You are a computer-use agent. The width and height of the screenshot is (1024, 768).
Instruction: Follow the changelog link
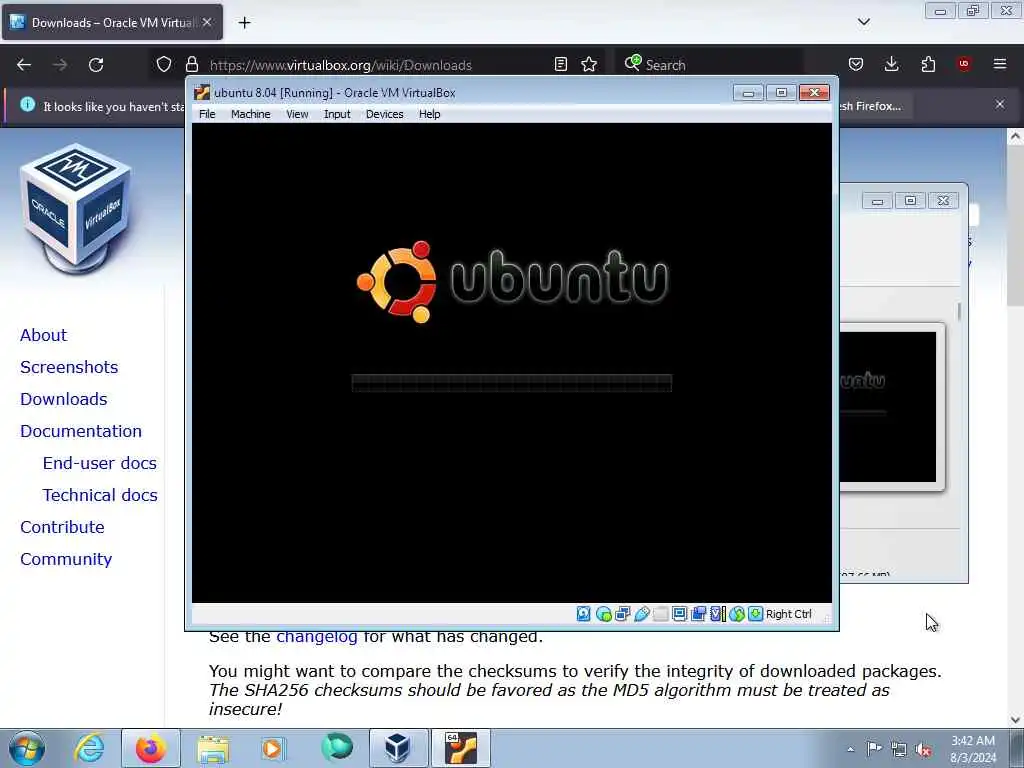click(x=317, y=637)
